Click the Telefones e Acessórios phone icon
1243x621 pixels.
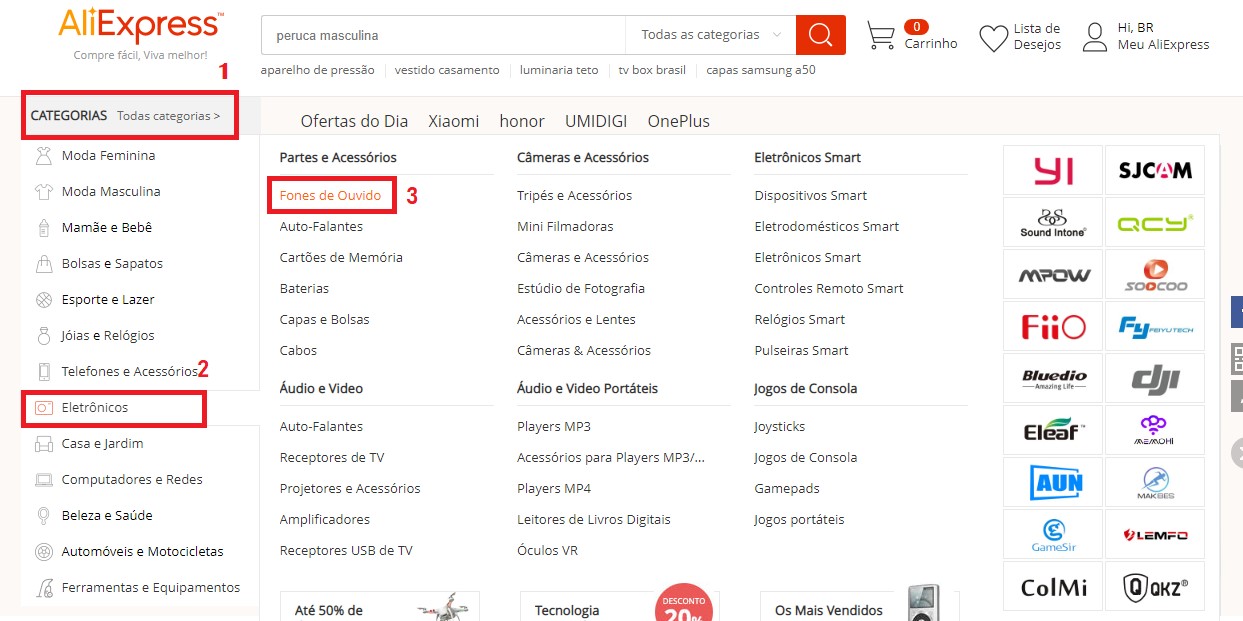point(43,371)
